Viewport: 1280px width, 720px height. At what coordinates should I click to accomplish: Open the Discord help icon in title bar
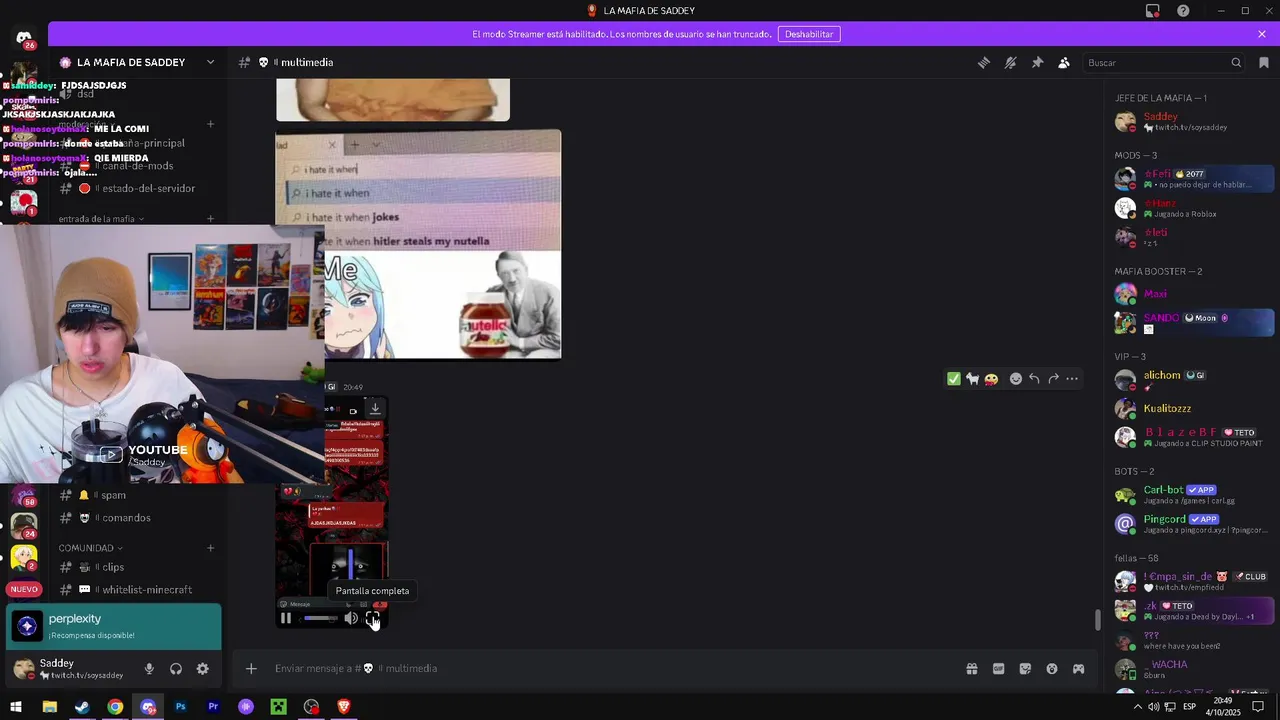coord(1183,11)
